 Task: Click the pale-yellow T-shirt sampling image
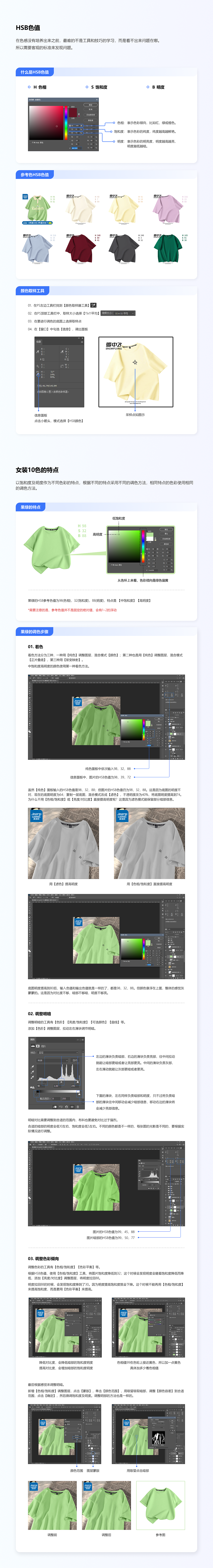tap(136, 372)
